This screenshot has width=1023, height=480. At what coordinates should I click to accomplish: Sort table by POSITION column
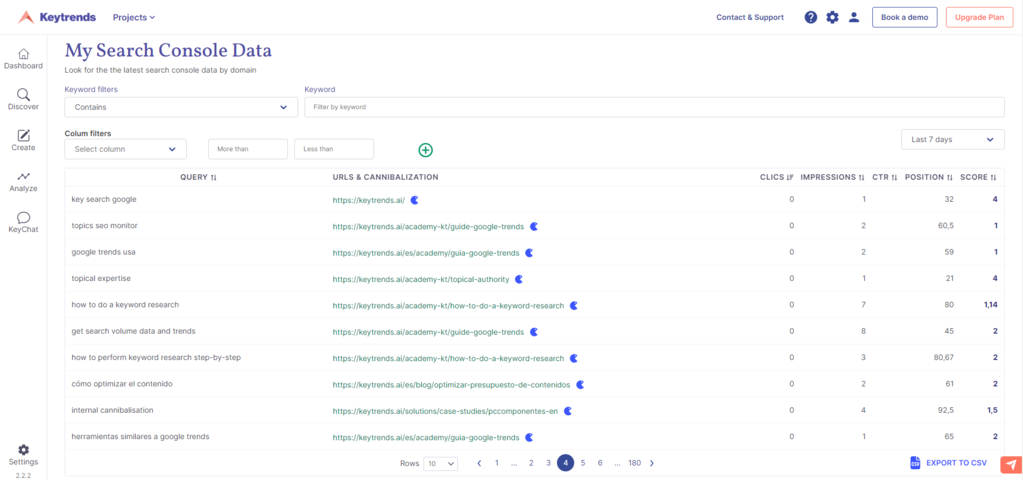[929, 177]
